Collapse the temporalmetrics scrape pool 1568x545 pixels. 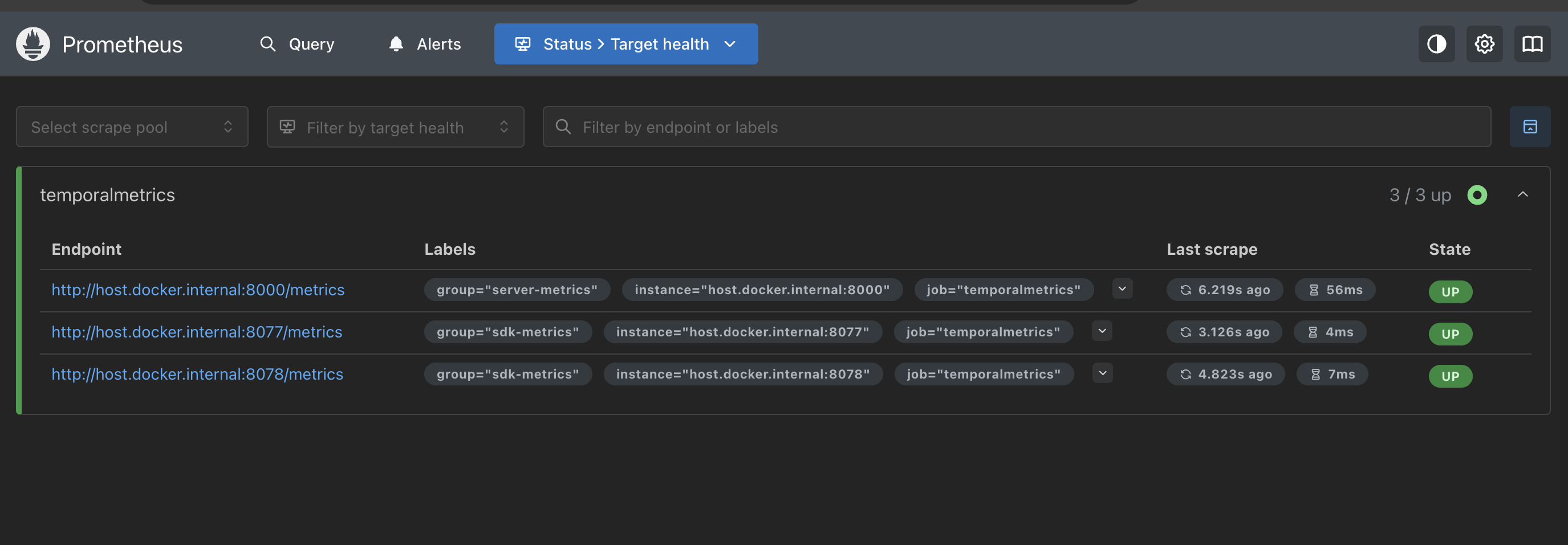(x=1522, y=194)
